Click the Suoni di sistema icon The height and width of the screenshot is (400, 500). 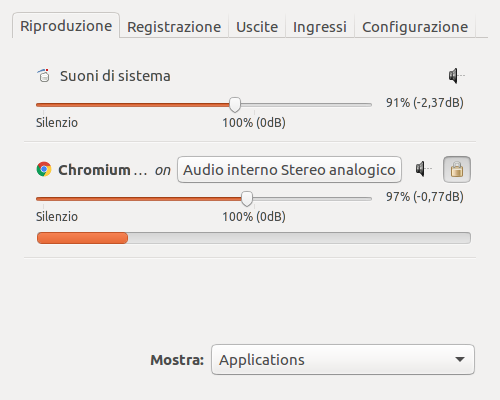44,76
